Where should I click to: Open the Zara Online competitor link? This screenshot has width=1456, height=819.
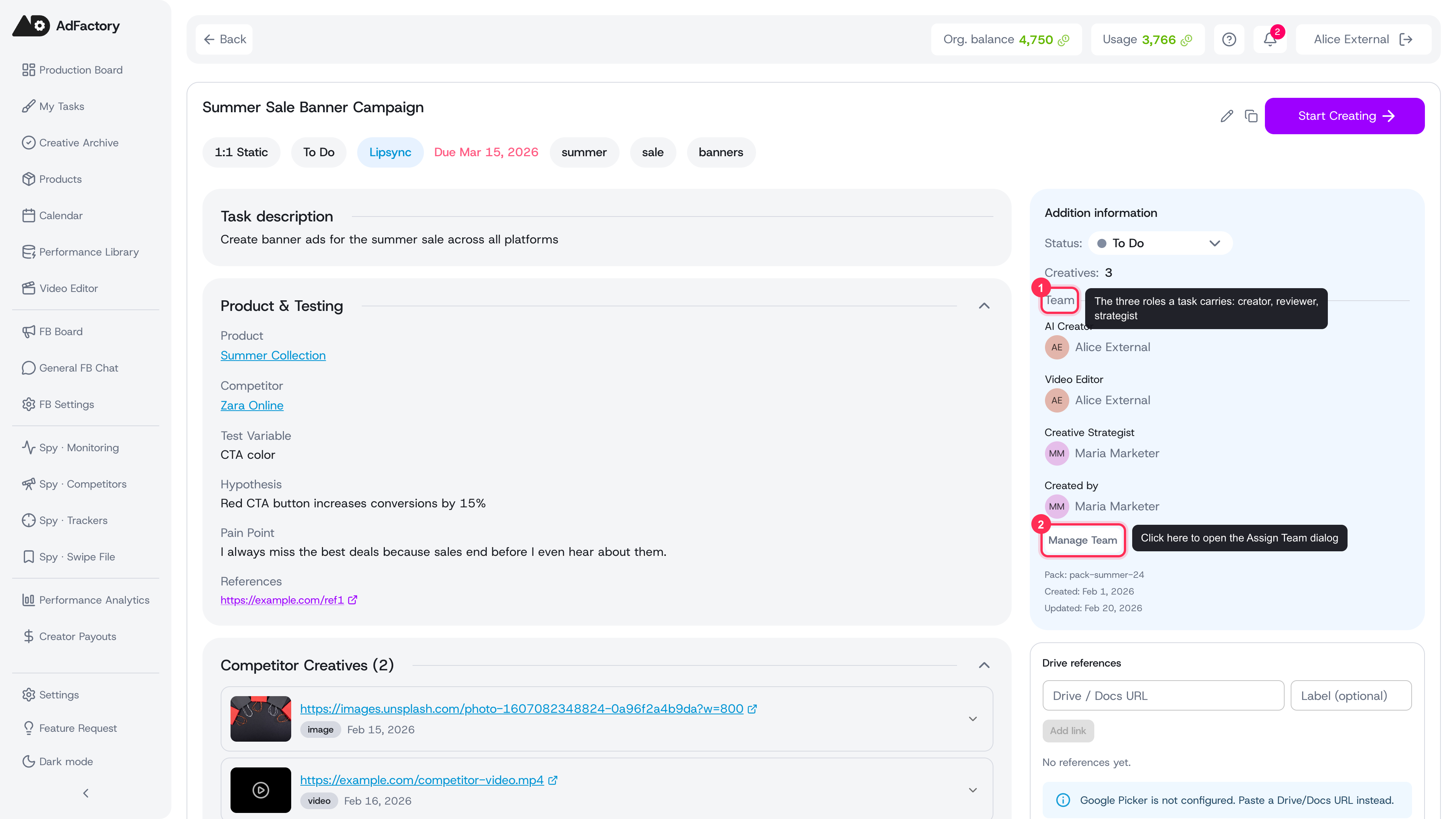[x=252, y=405]
